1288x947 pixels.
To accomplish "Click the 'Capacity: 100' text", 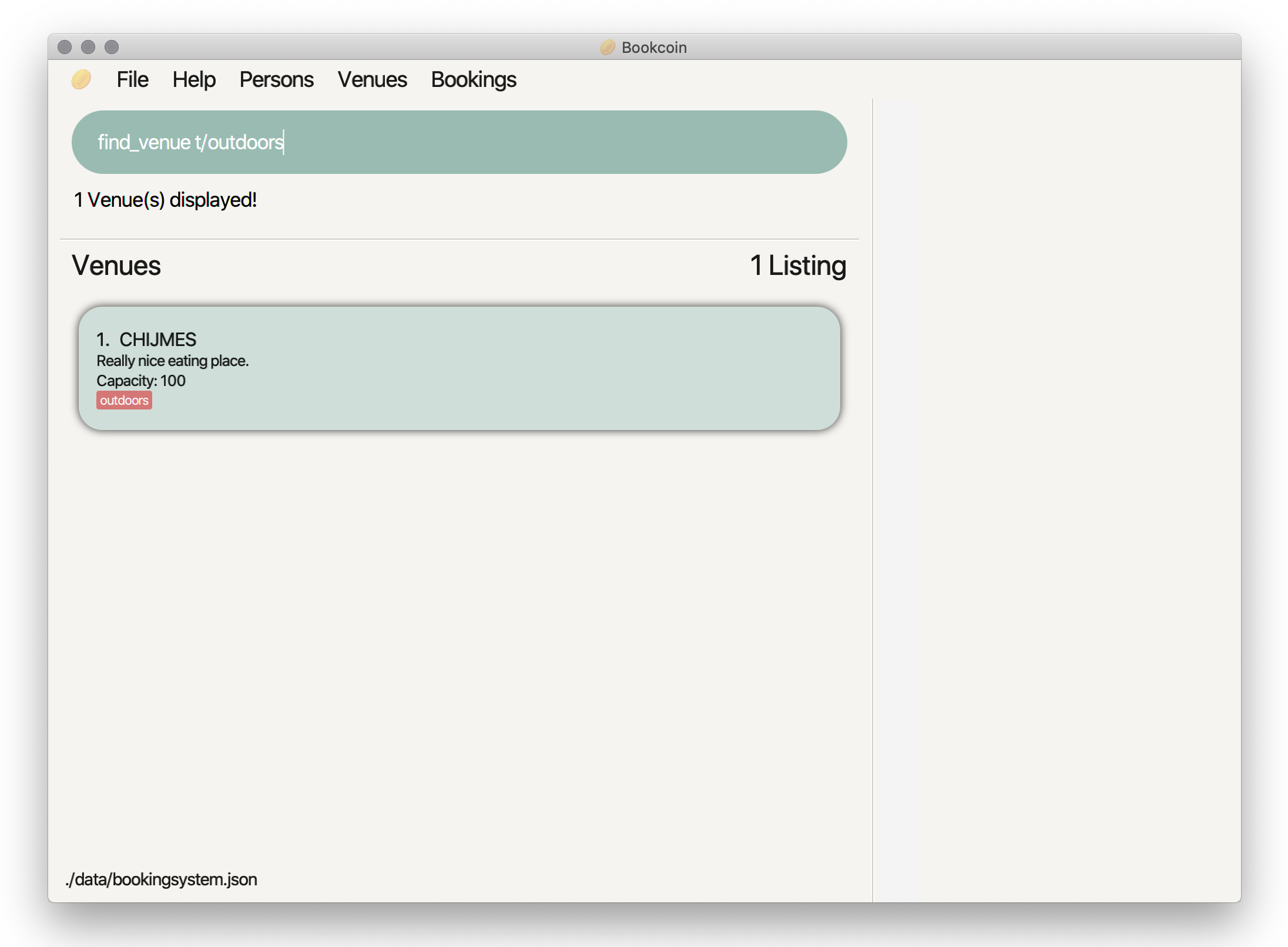I will point(141,381).
